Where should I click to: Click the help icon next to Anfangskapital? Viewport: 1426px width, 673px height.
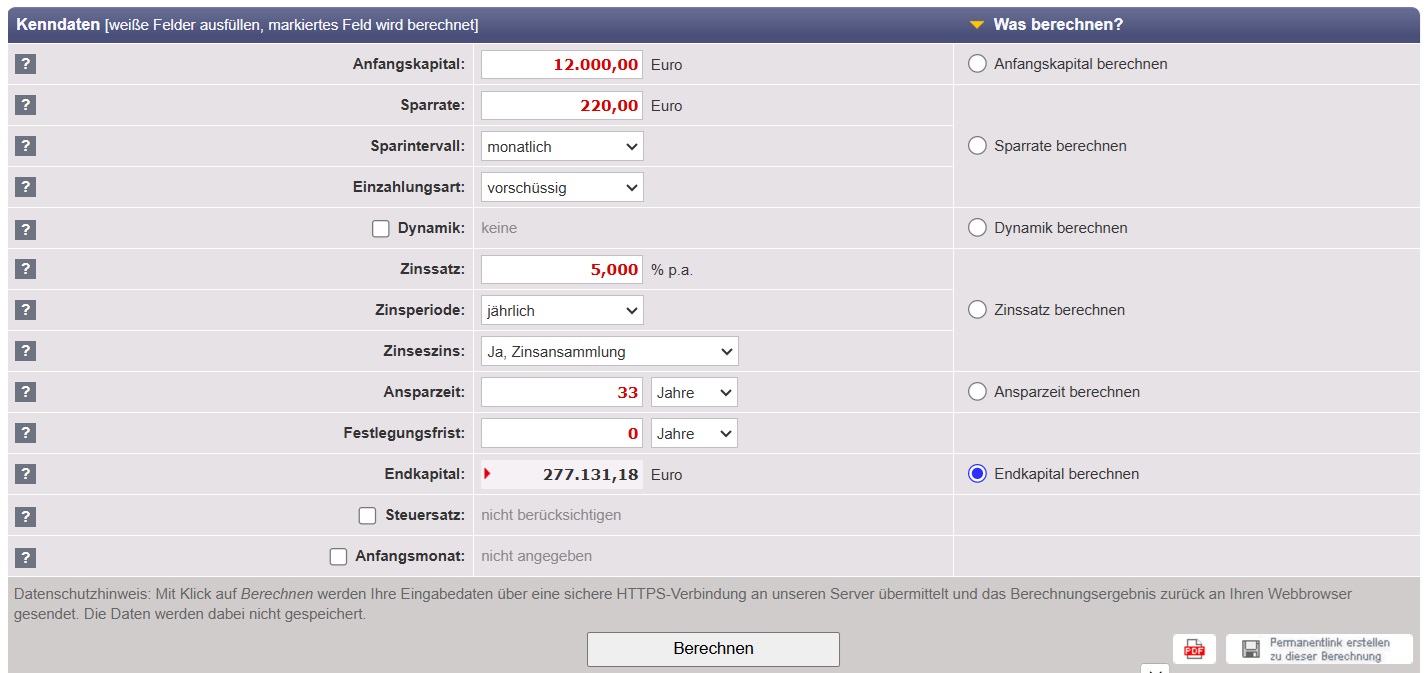click(x=26, y=64)
